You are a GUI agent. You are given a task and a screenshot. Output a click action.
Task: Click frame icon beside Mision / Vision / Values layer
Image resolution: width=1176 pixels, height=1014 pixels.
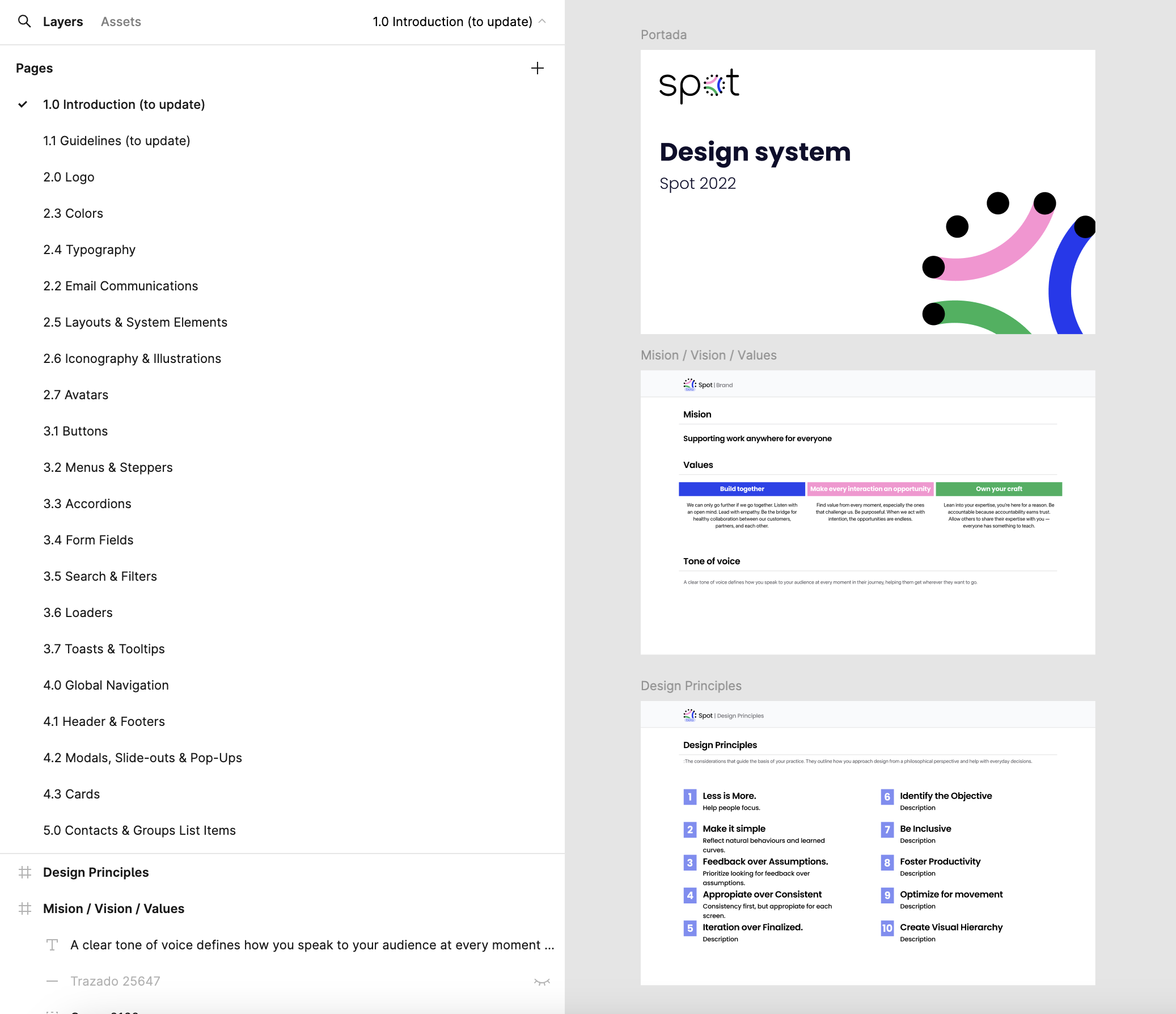pos(25,909)
